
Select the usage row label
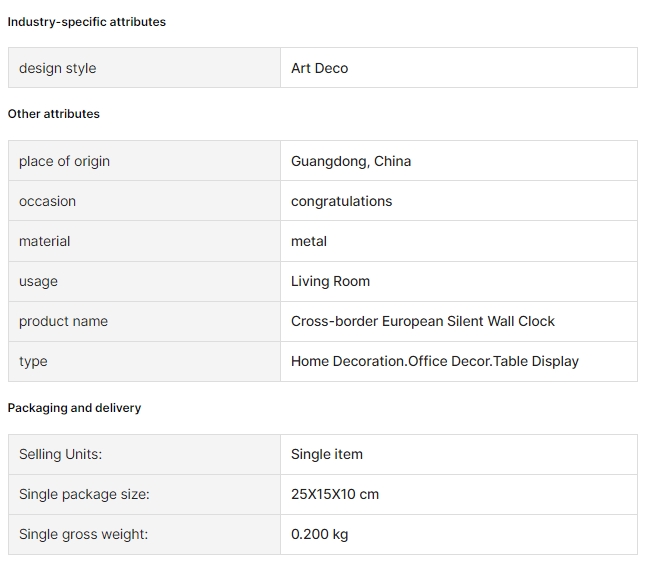pos(38,281)
